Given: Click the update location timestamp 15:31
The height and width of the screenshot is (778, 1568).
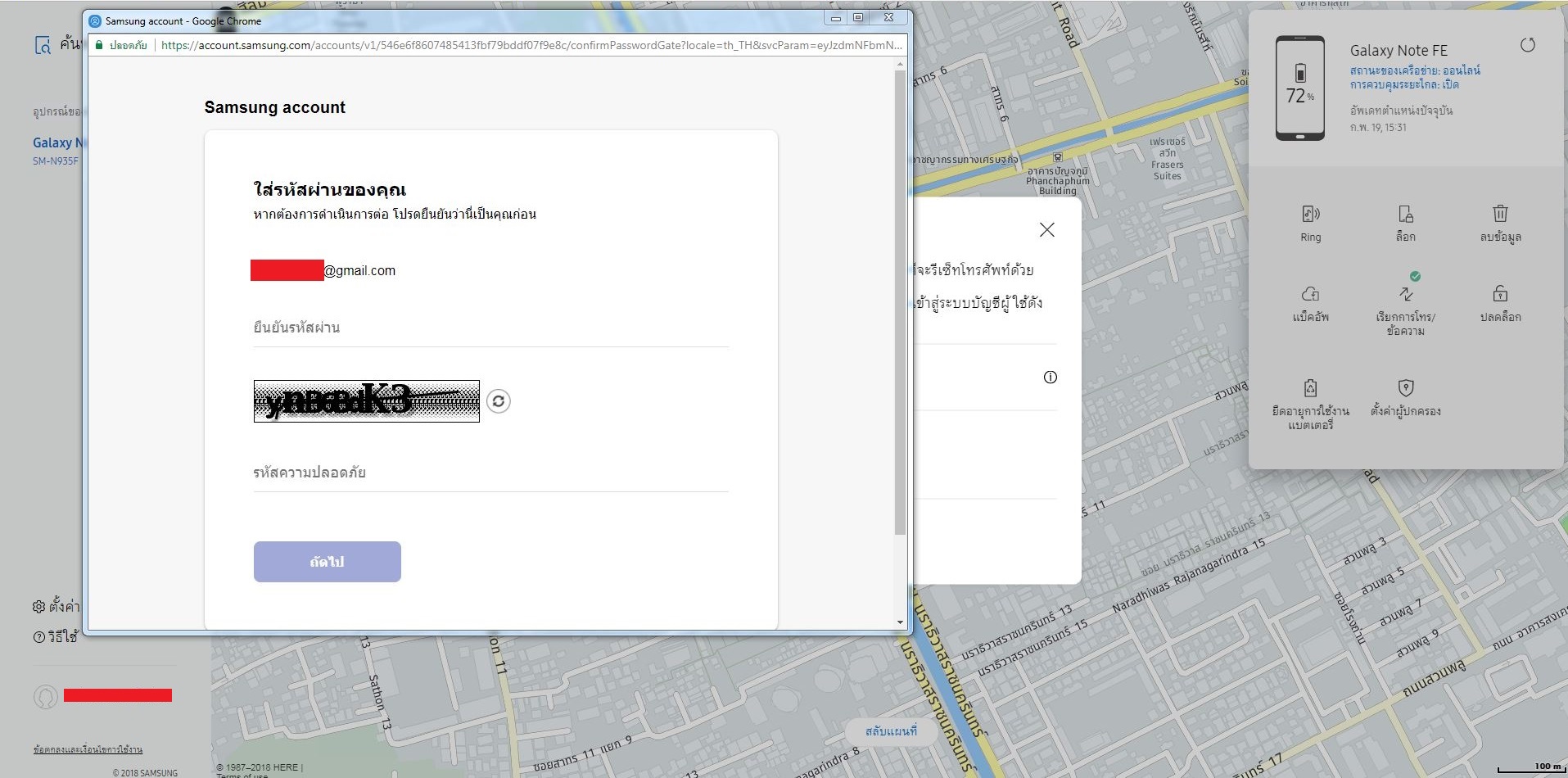Looking at the screenshot, I should pos(1378,127).
